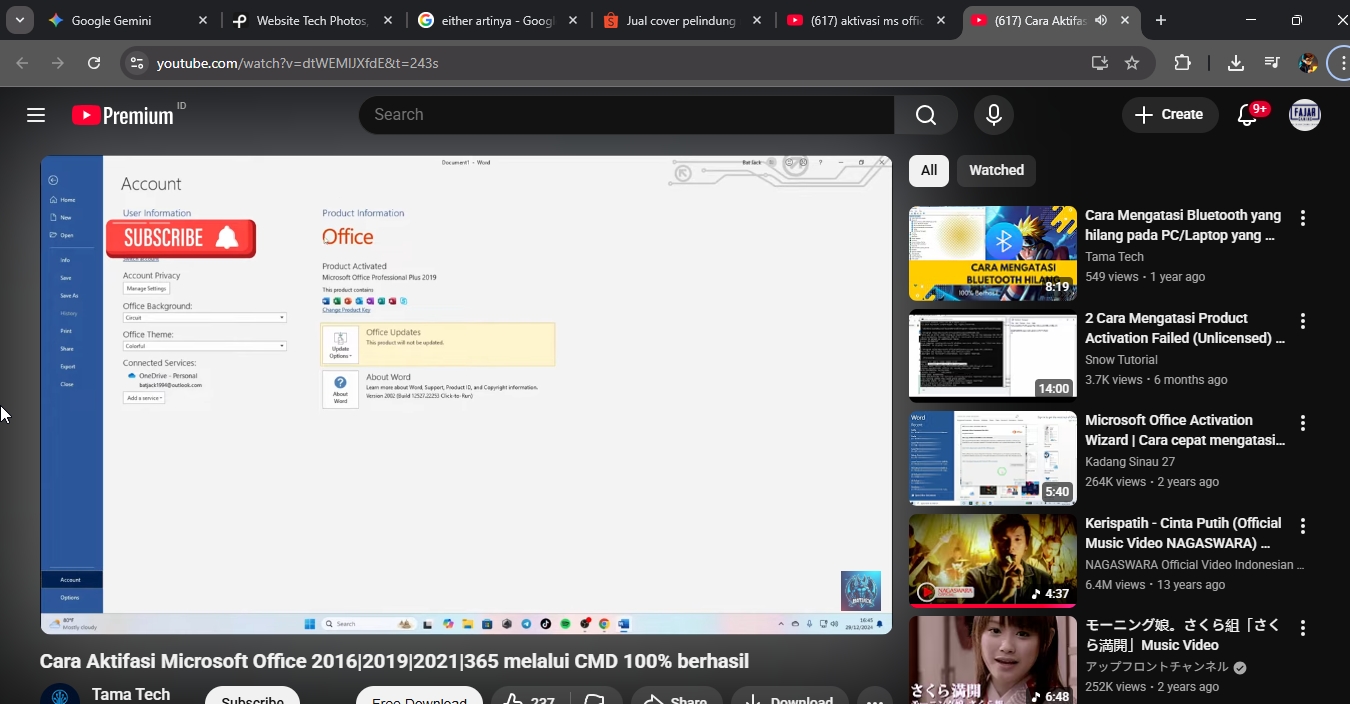Subscribe to the Tama Tech channel
This screenshot has width=1350, height=704.
[252, 698]
